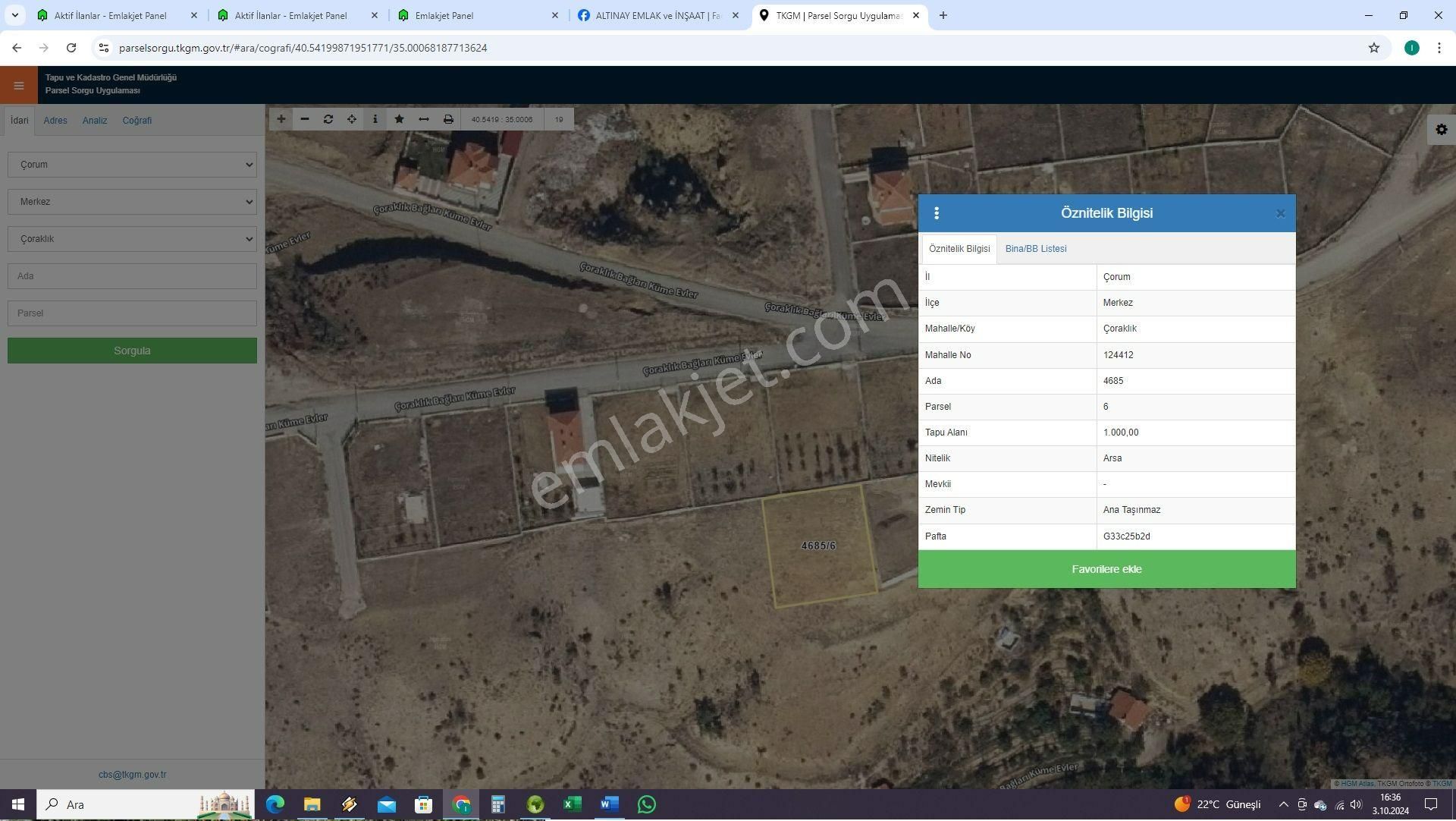Click the three-dot menu icon in Öznitelik Bilgisi
This screenshot has width=1456, height=821.
point(937,213)
